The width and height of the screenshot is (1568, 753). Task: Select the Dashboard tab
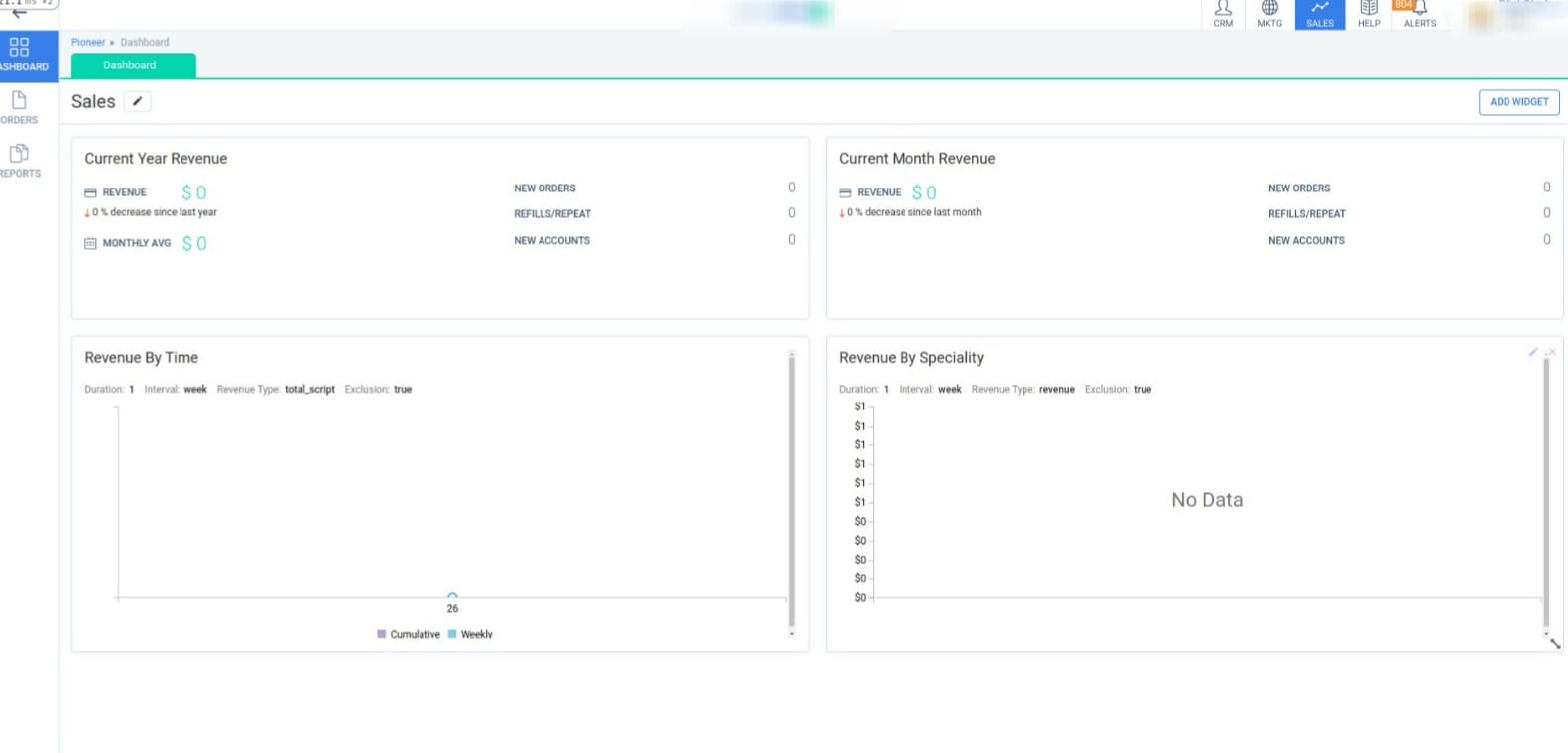(134, 65)
